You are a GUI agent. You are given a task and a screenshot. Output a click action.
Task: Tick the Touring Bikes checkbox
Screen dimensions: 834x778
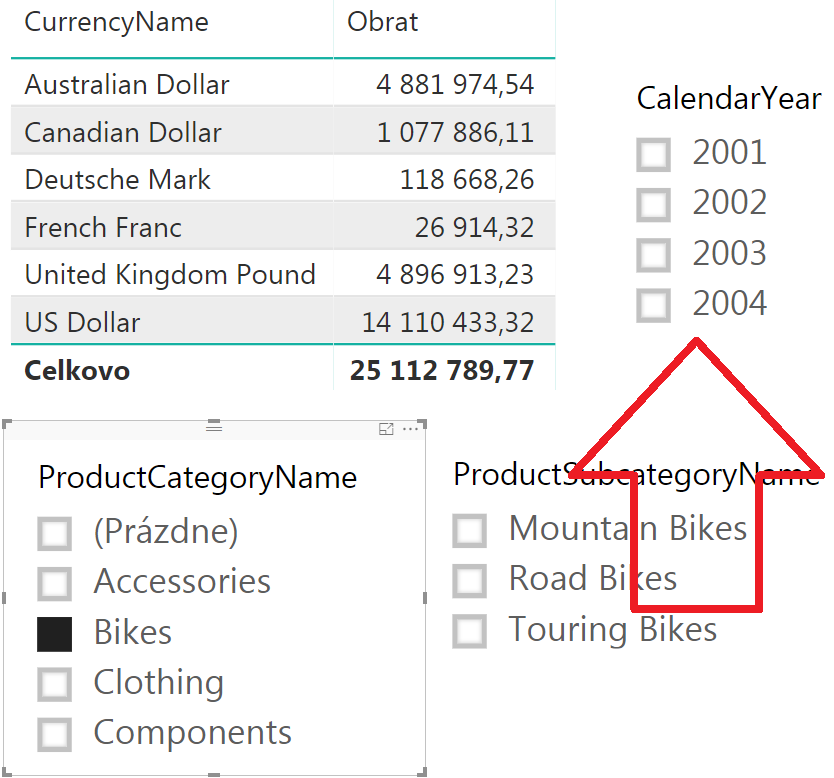(x=469, y=631)
